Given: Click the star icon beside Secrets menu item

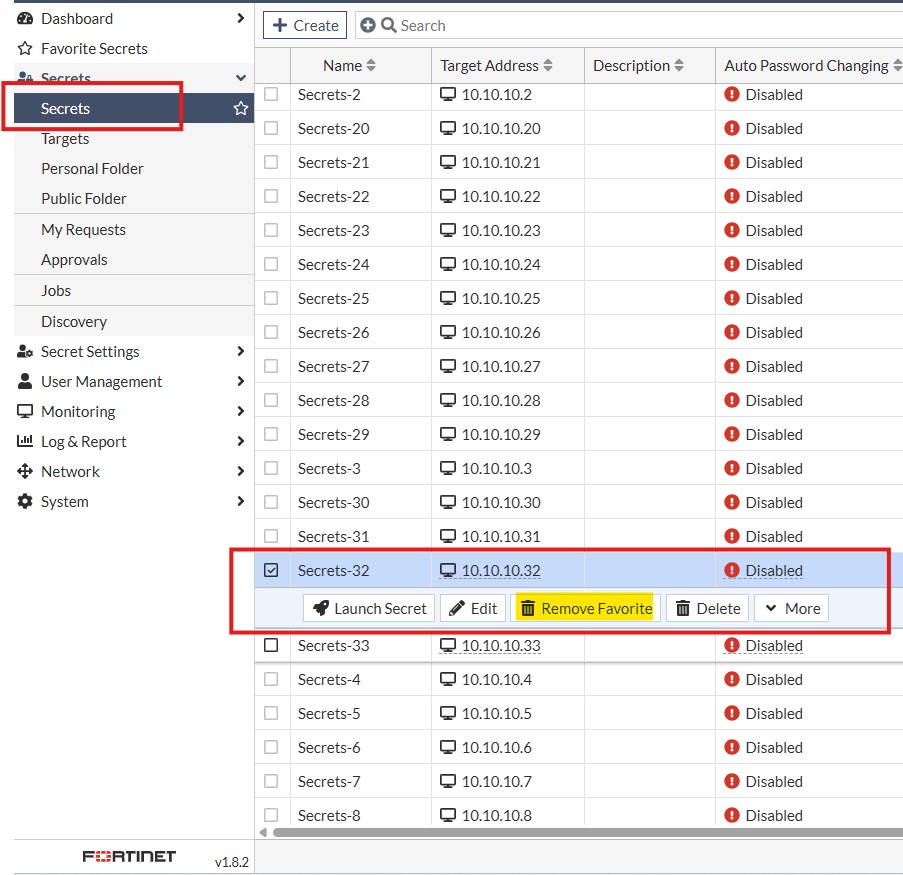Looking at the screenshot, I should (241, 108).
